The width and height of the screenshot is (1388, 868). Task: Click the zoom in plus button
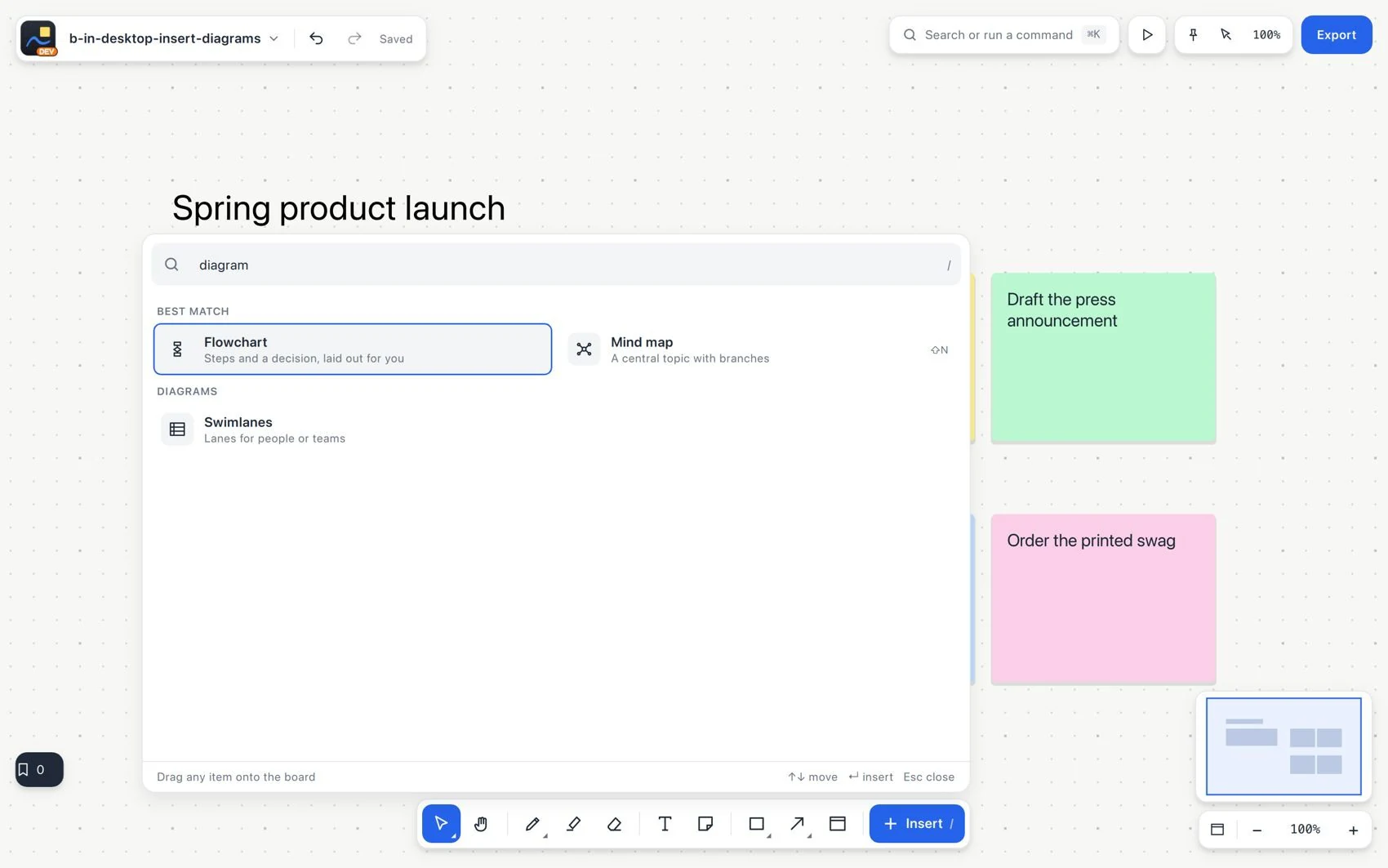coord(1353,830)
